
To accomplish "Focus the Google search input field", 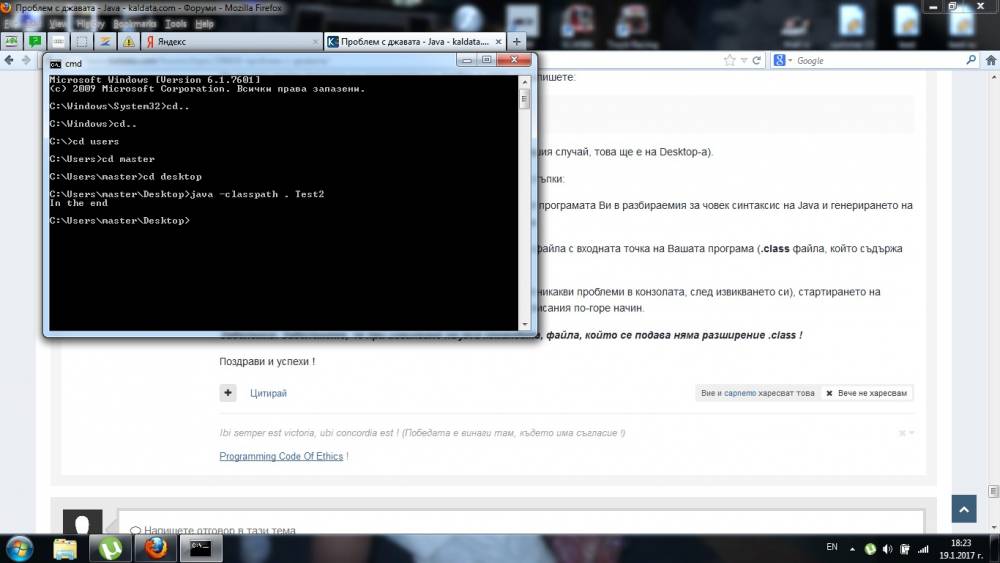I will point(879,60).
